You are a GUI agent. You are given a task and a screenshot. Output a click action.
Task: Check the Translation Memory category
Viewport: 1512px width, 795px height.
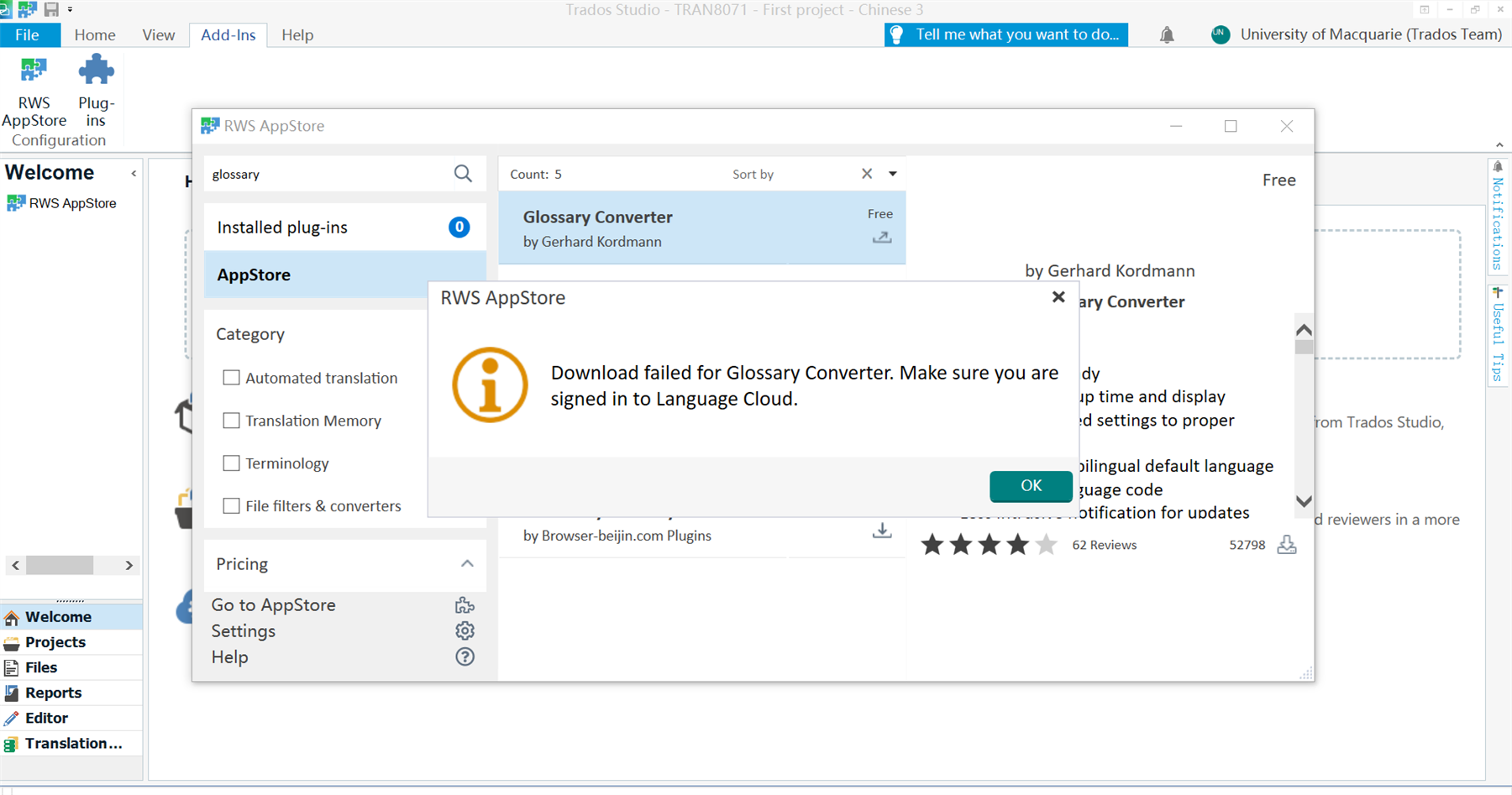click(x=231, y=421)
